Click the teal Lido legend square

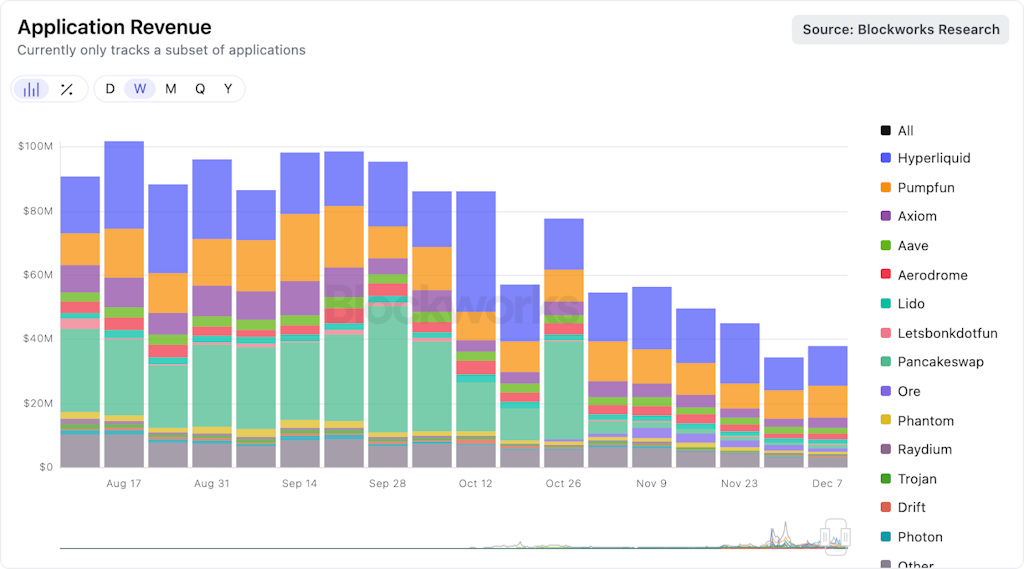coord(886,304)
